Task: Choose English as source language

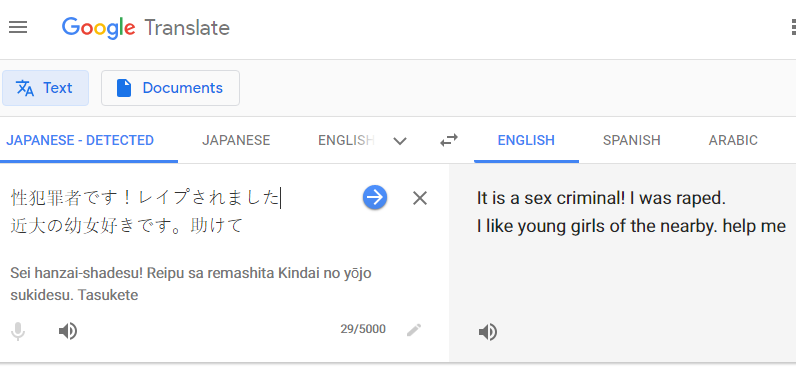Action: tap(346, 140)
